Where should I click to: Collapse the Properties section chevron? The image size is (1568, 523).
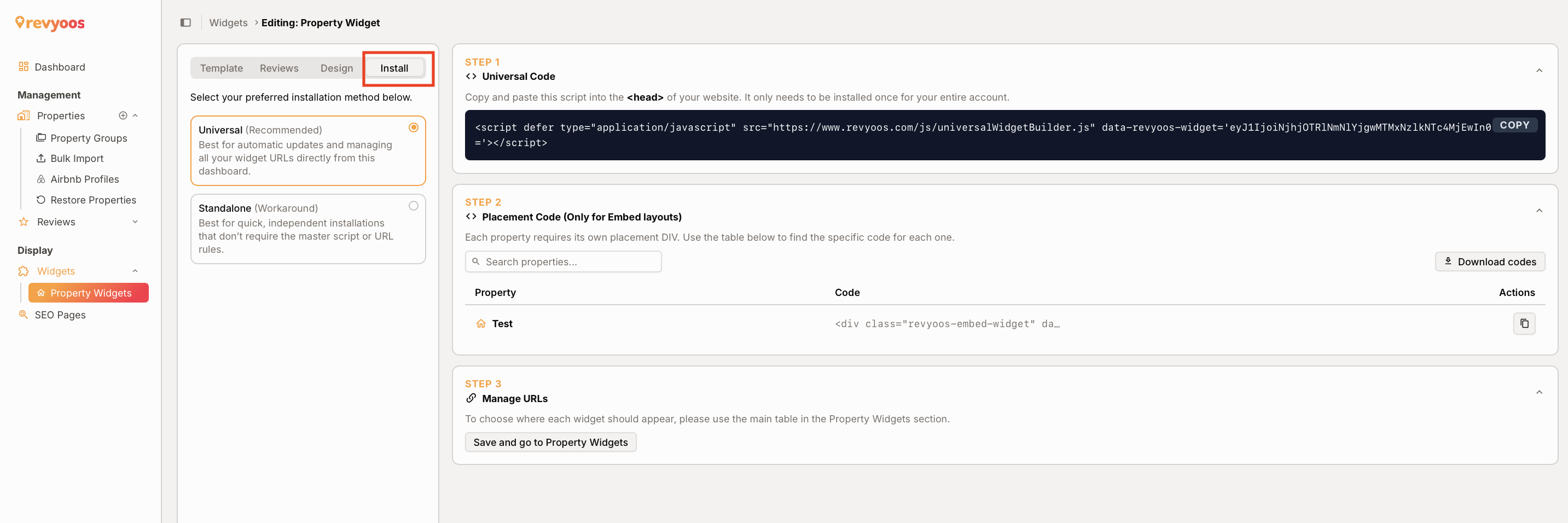[x=135, y=115]
